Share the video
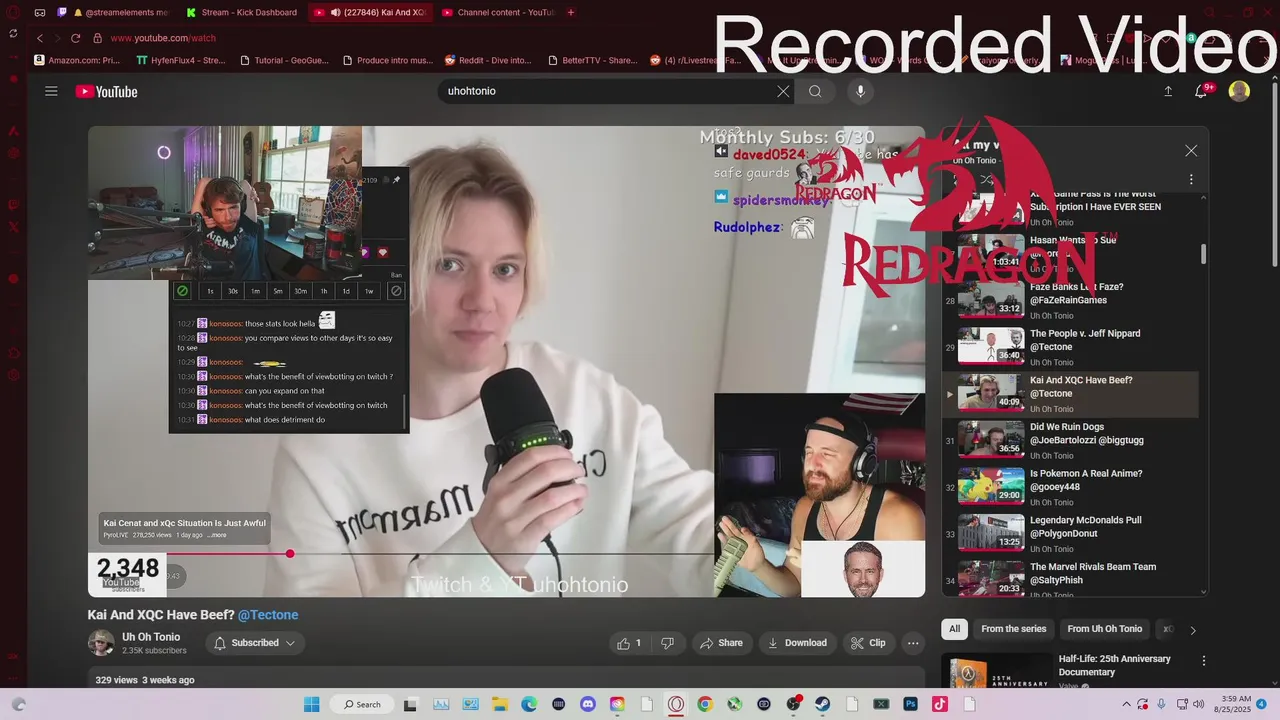This screenshot has height=720, width=1280. 721,643
